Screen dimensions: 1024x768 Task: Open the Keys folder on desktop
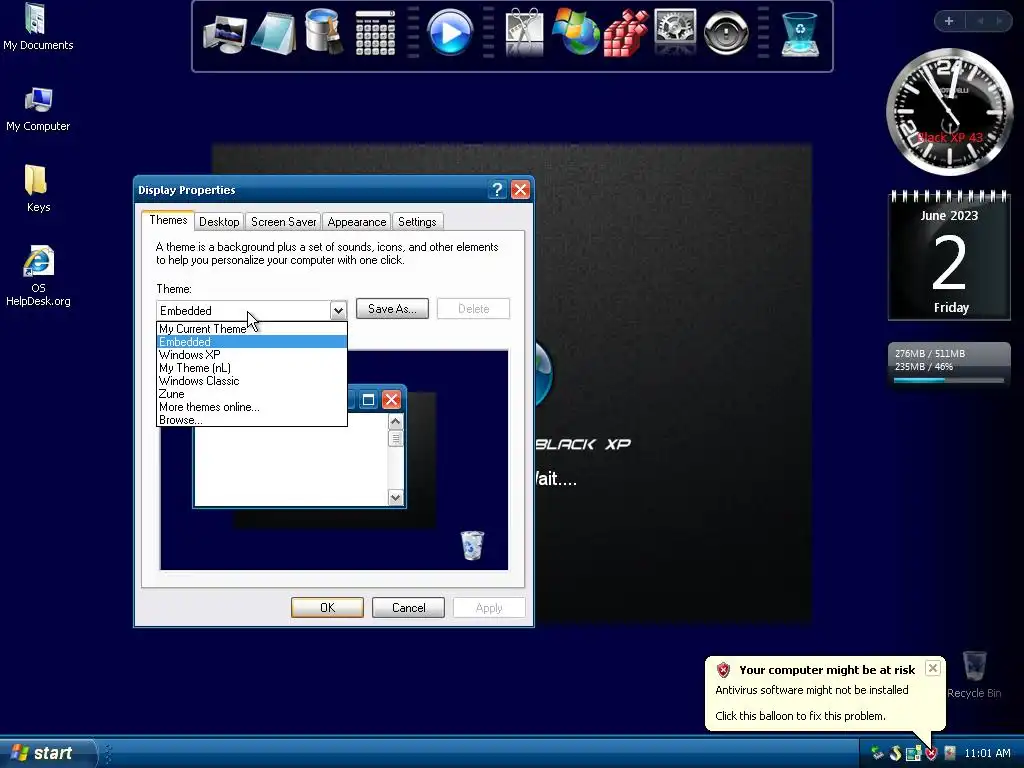click(38, 189)
